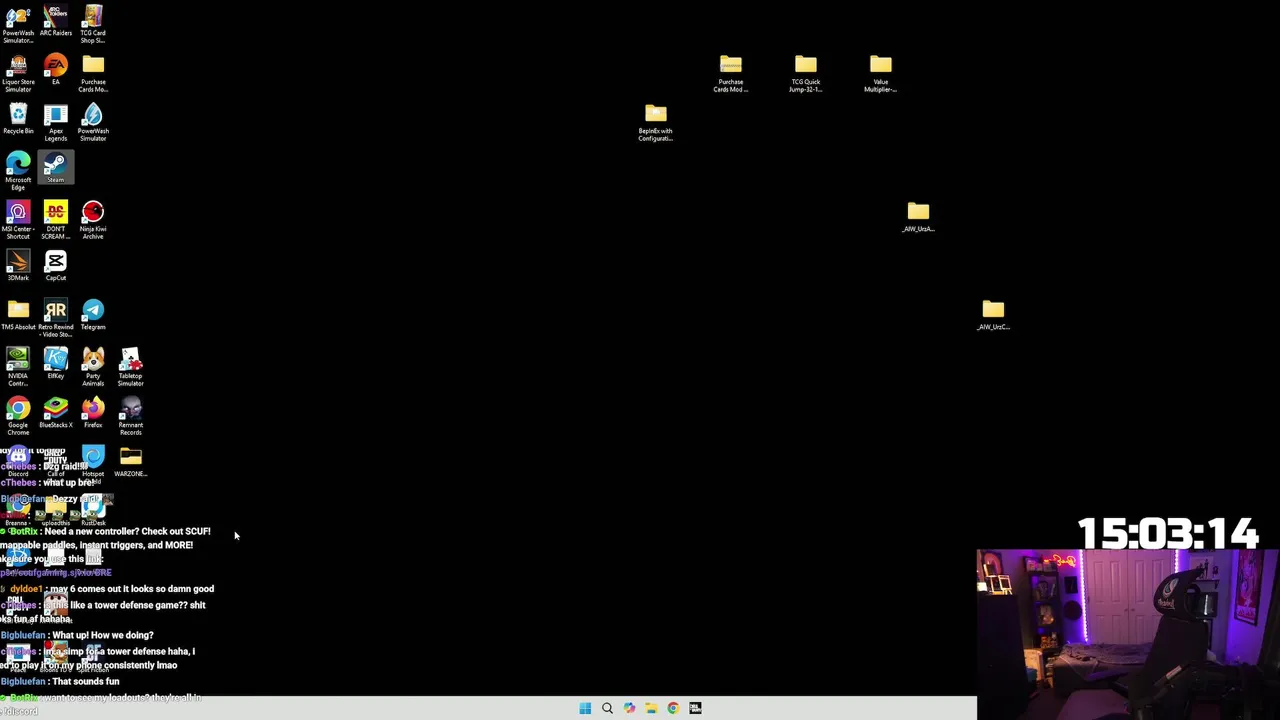Open Hotspot Shield desktop icon
The image size is (1280, 720).
[93, 463]
